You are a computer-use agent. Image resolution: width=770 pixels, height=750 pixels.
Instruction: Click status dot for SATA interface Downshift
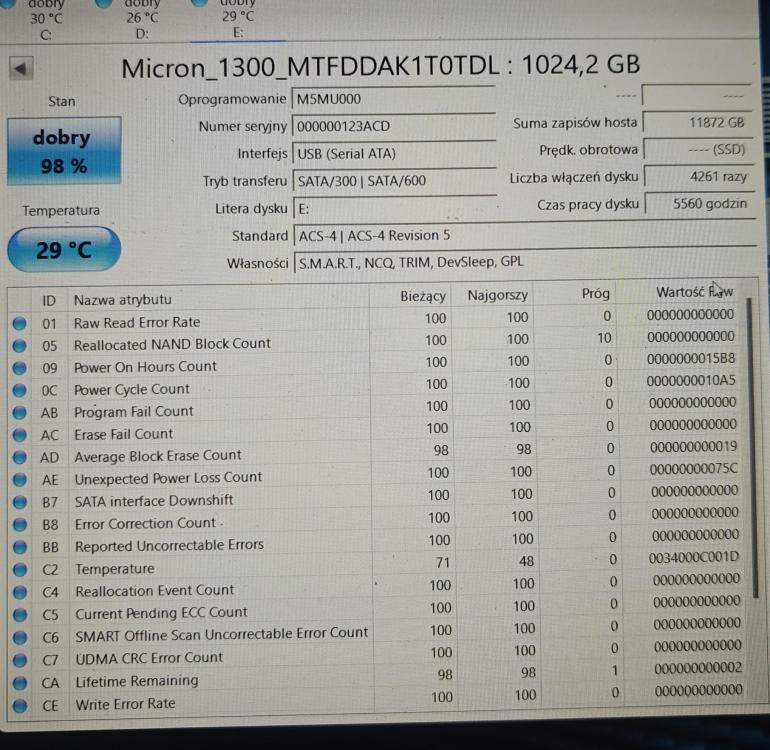pyautogui.click(x=20, y=502)
